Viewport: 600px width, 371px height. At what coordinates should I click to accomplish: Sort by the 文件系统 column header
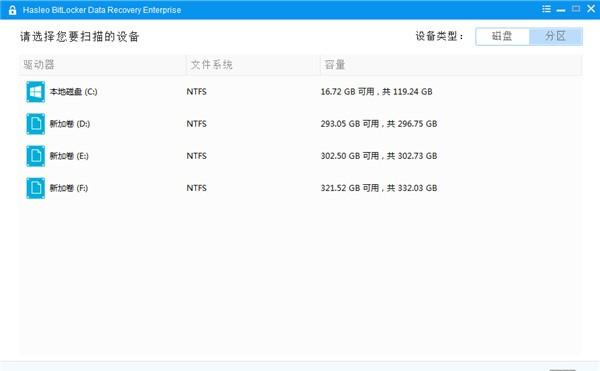253,65
